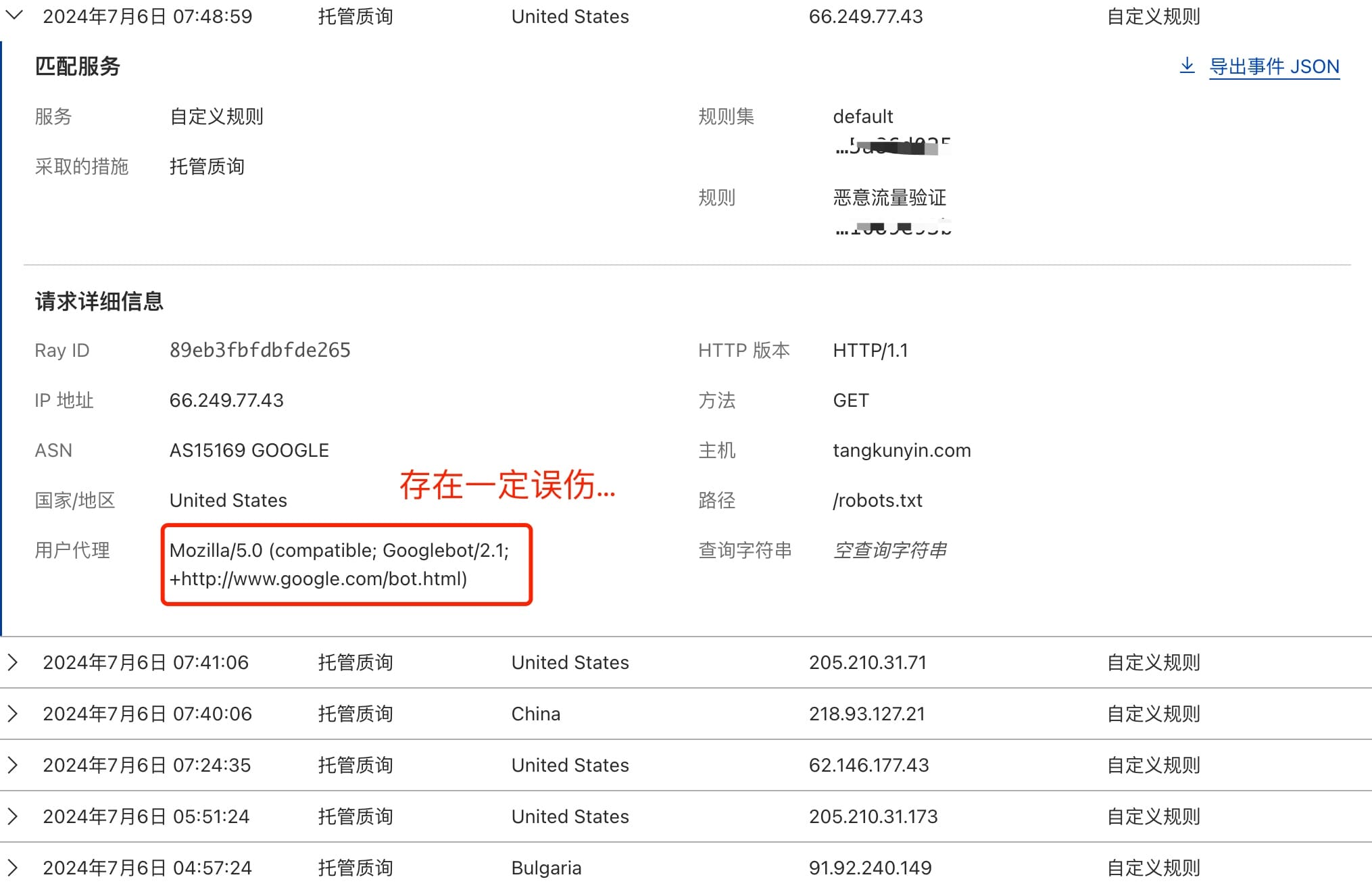Open the 导出事件 JSON link
1372x892 pixels.
click(x=1273, y=66)
